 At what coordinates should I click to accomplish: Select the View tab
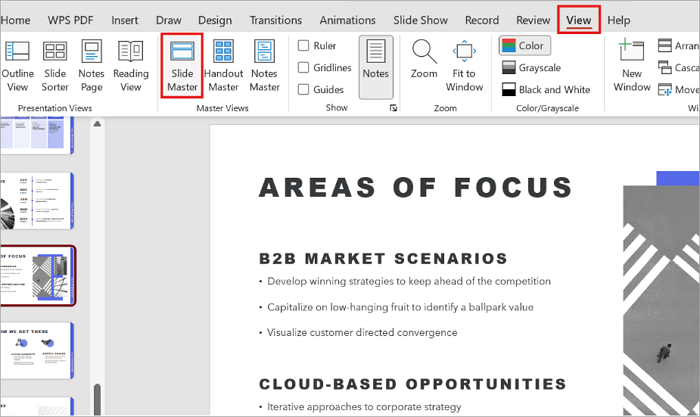tap(579, 20)
